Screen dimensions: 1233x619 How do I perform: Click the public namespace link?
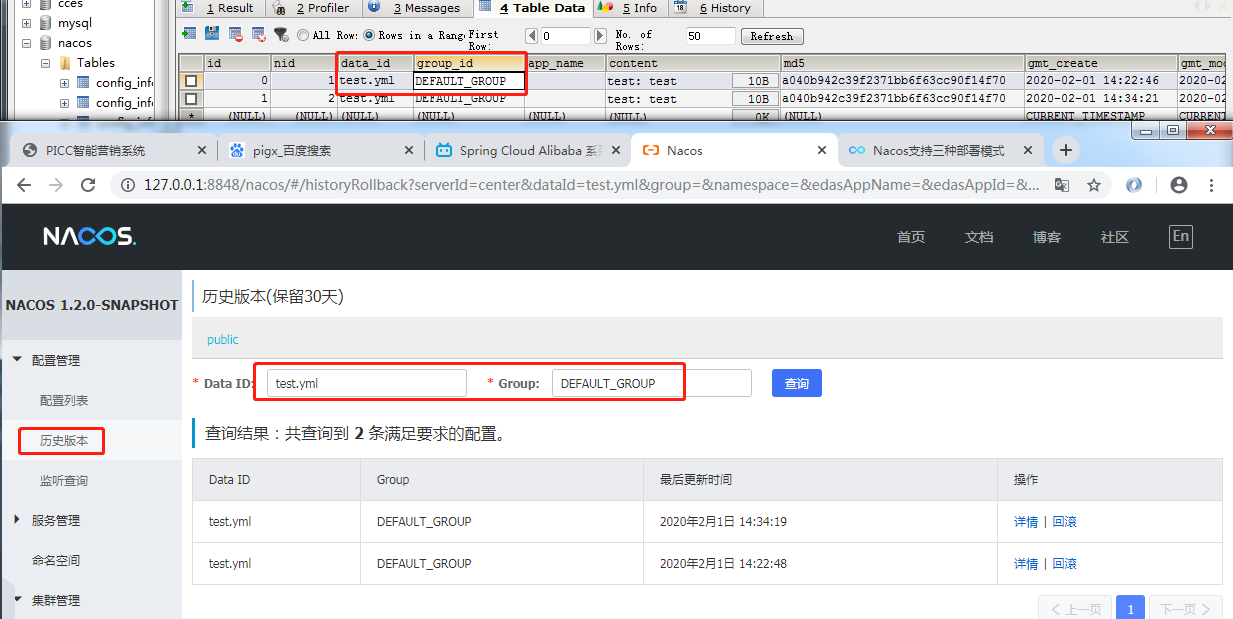tap(223, 339)
